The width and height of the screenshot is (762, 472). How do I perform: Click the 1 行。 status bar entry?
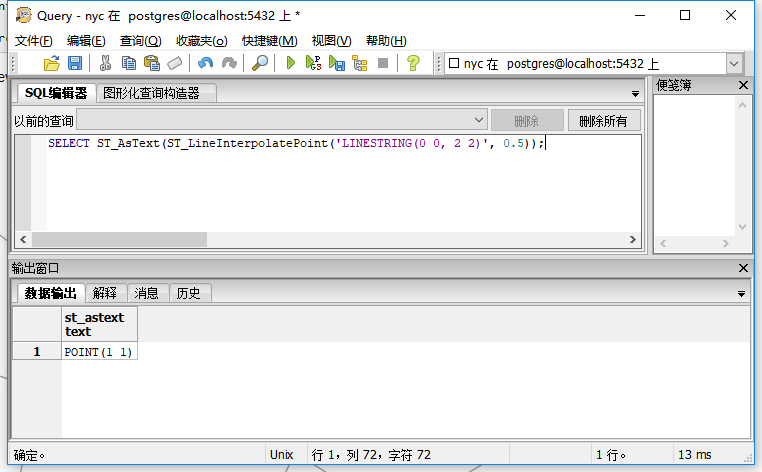(611, 455)
